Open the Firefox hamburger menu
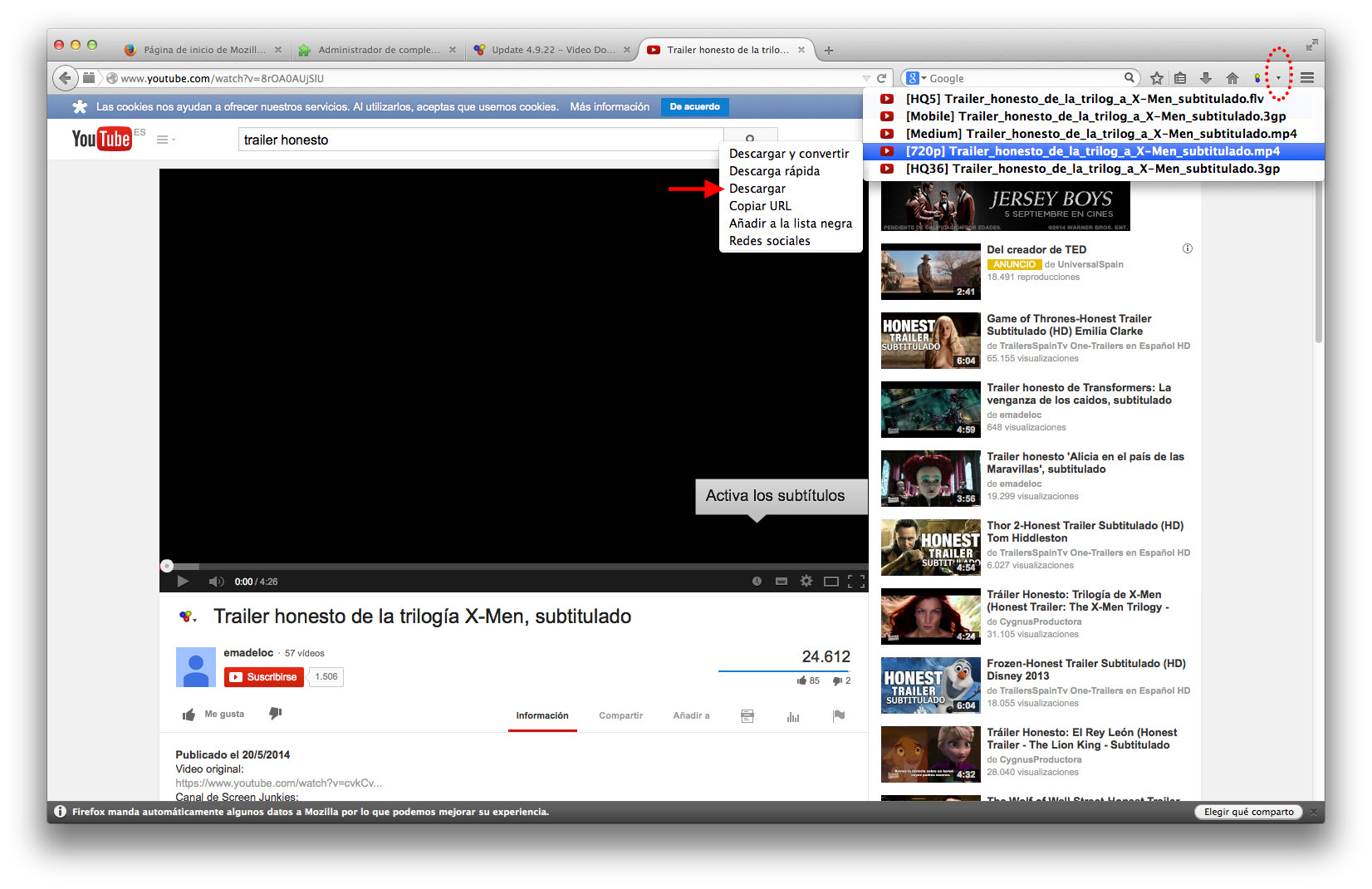This screenshot has width=1372, height=889. [x=1307, y=78]
